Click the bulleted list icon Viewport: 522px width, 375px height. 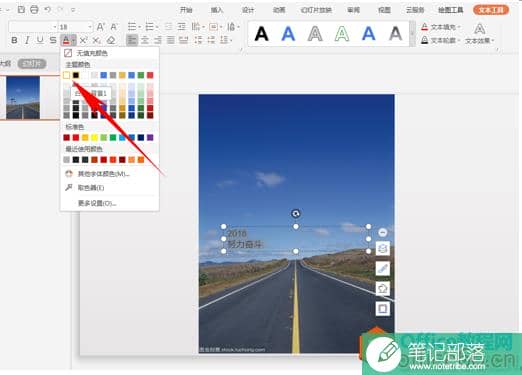point(132,26)
